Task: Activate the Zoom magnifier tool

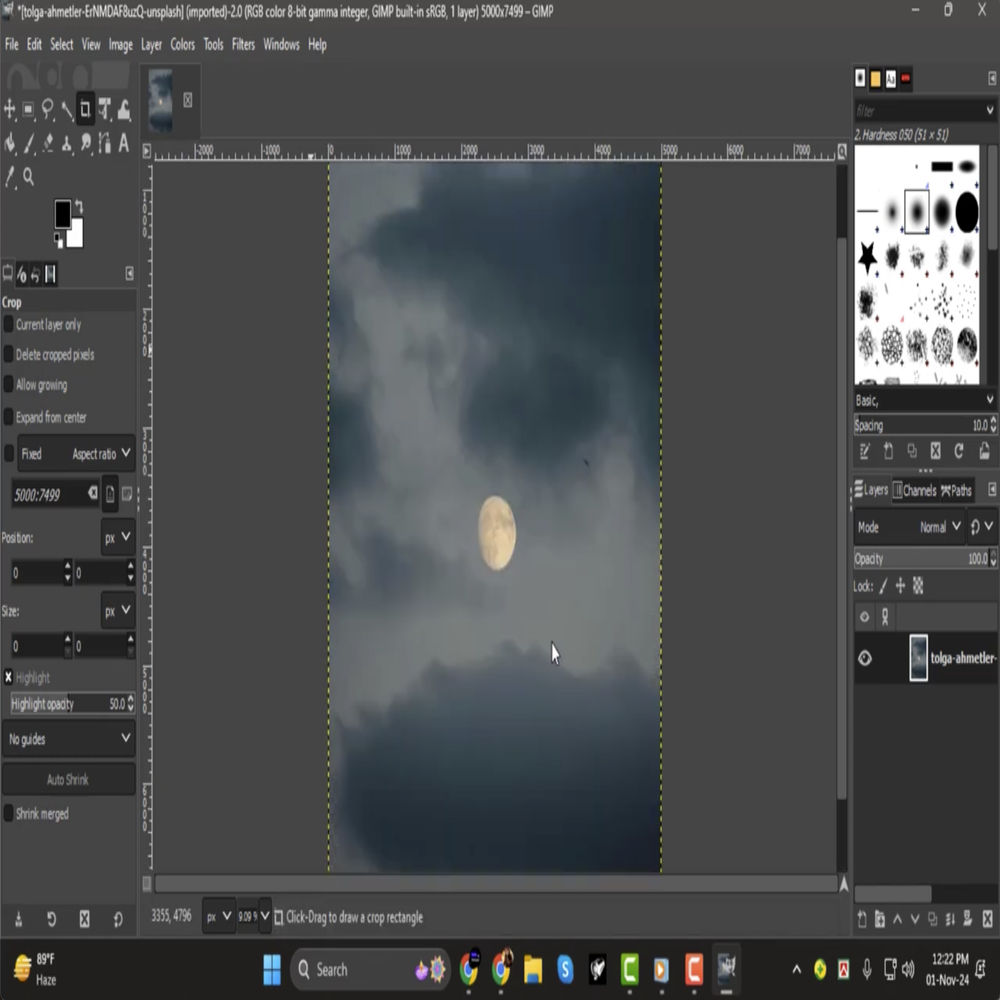Action: 29,177
